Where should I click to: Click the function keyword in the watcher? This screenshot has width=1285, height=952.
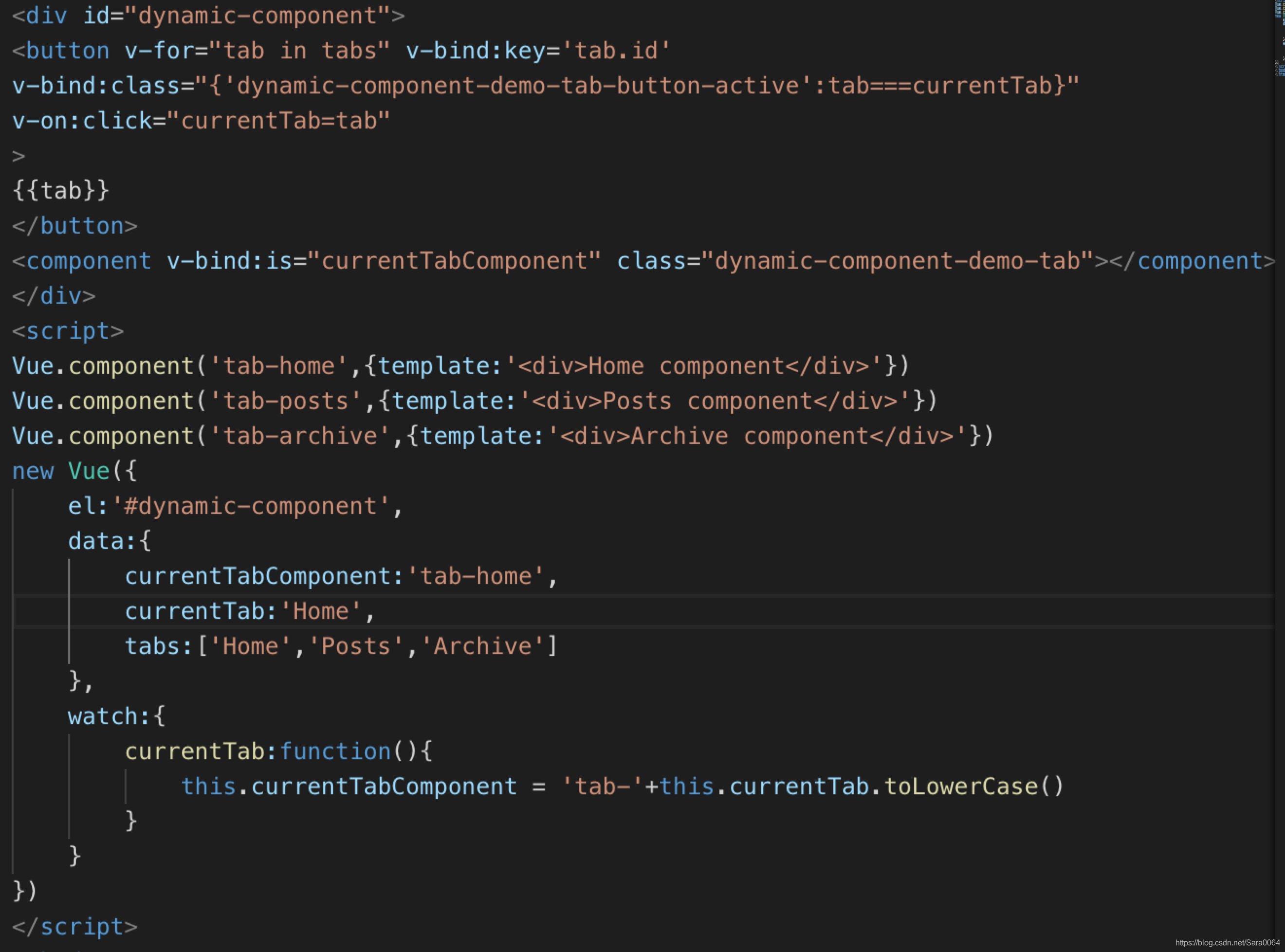tap(335, 752)
